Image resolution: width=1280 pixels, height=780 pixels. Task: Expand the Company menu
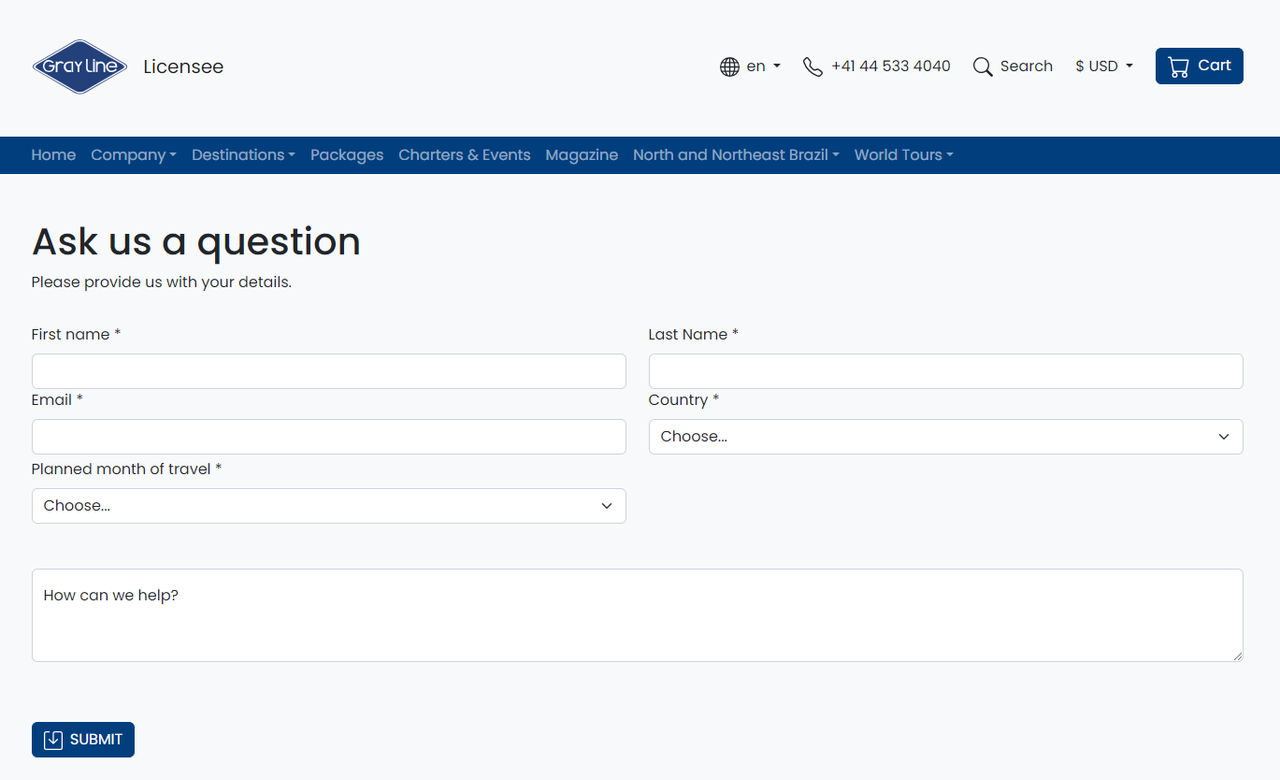(133, 155)
